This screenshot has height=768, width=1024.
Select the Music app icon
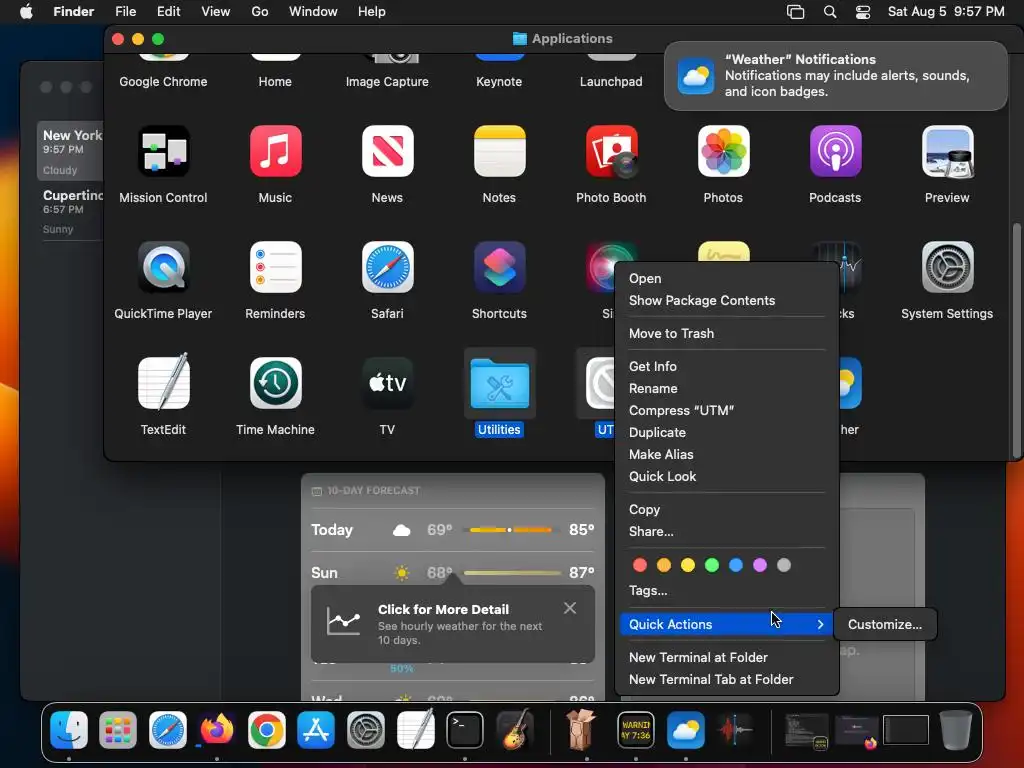(276, 152)
